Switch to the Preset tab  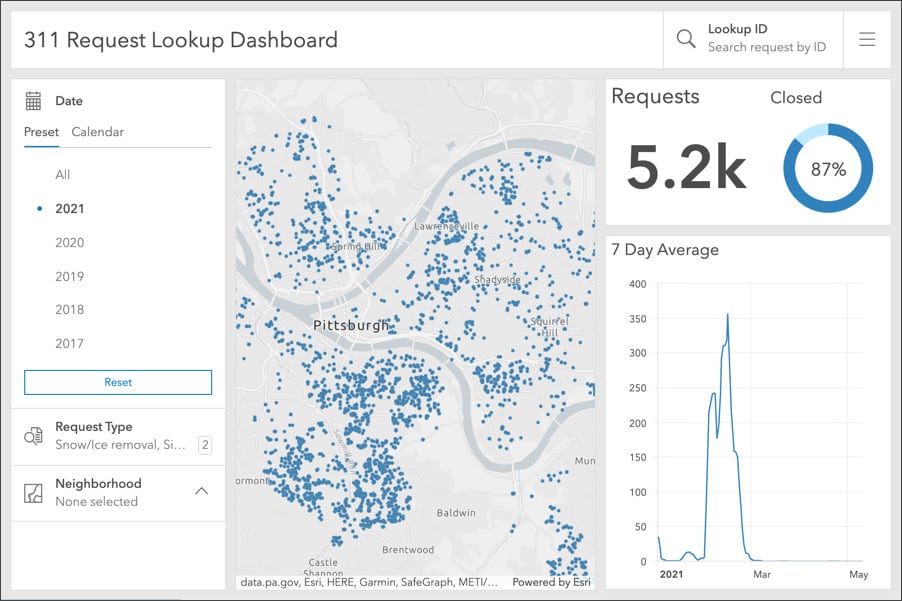(41, 132)
